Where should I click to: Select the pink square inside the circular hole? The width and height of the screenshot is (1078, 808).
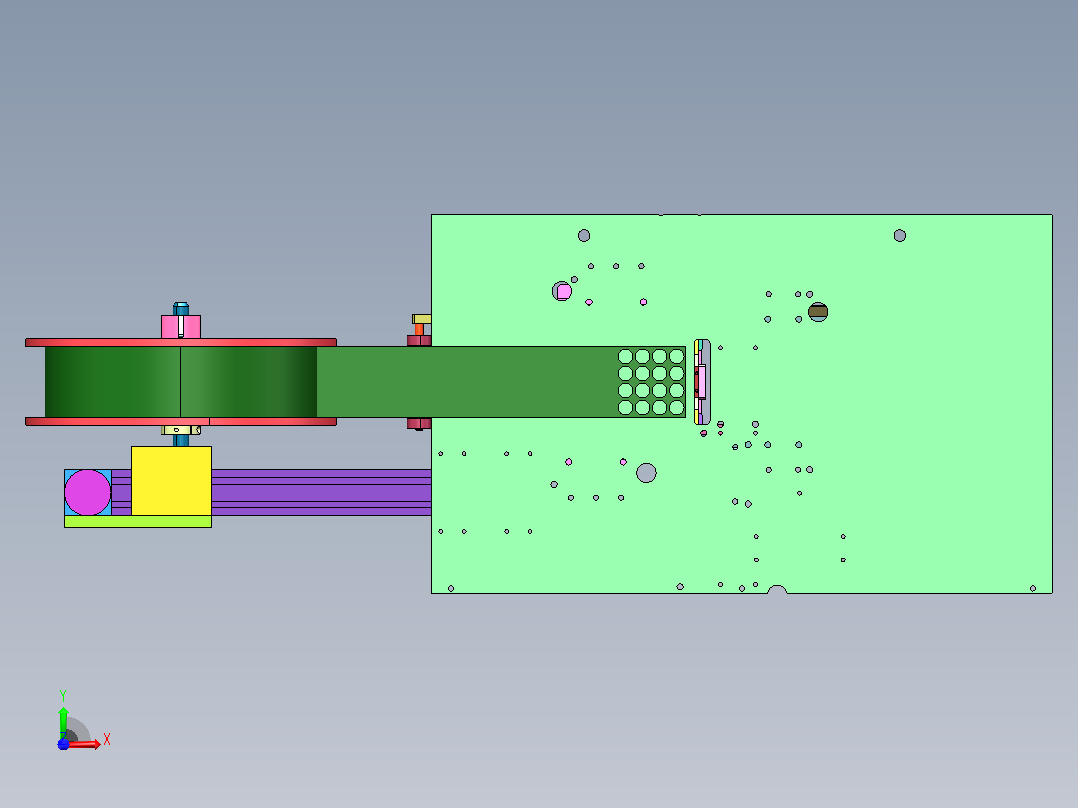point(564,292)
